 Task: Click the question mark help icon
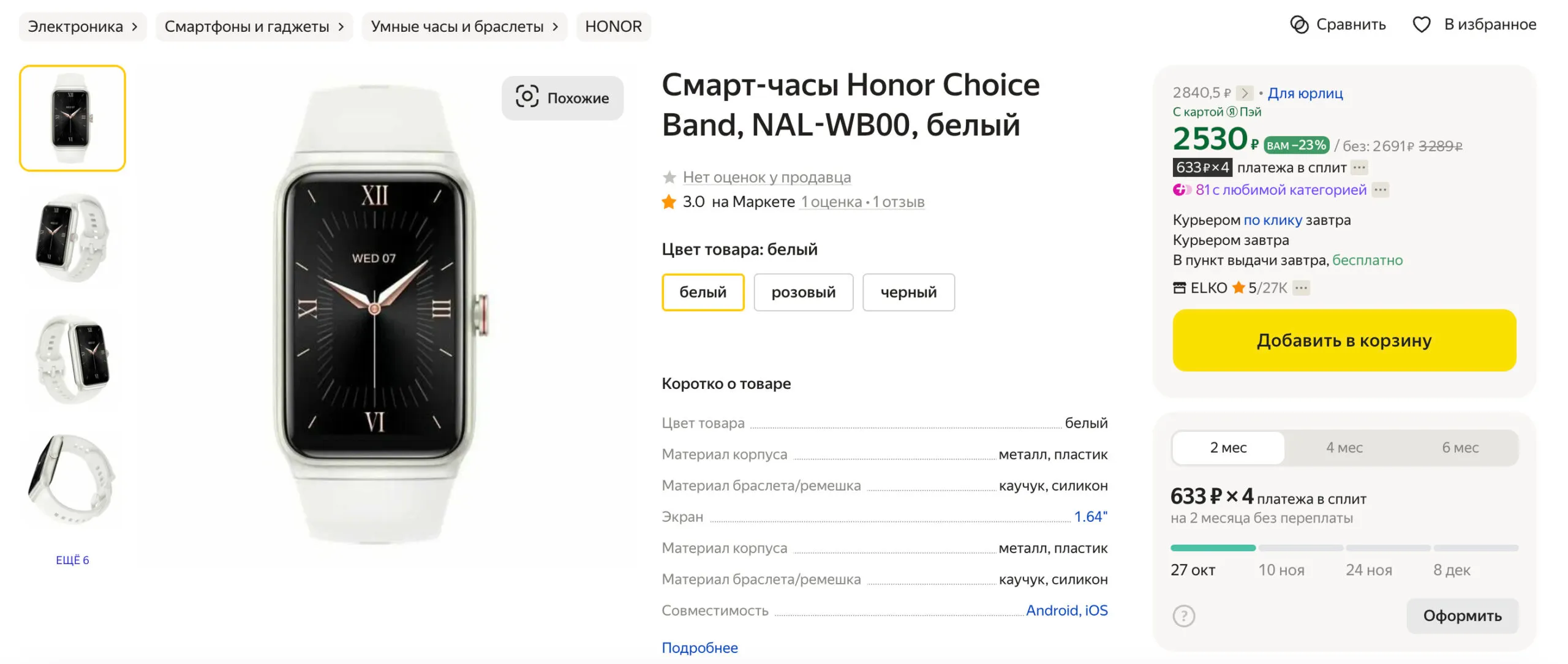pyautogui.click(x=1183, y=616)
